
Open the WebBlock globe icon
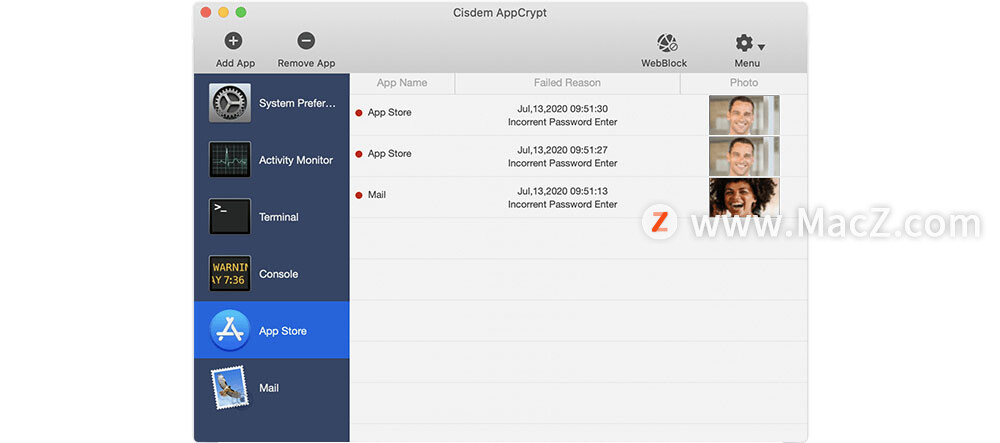click(x=666, y=43)
